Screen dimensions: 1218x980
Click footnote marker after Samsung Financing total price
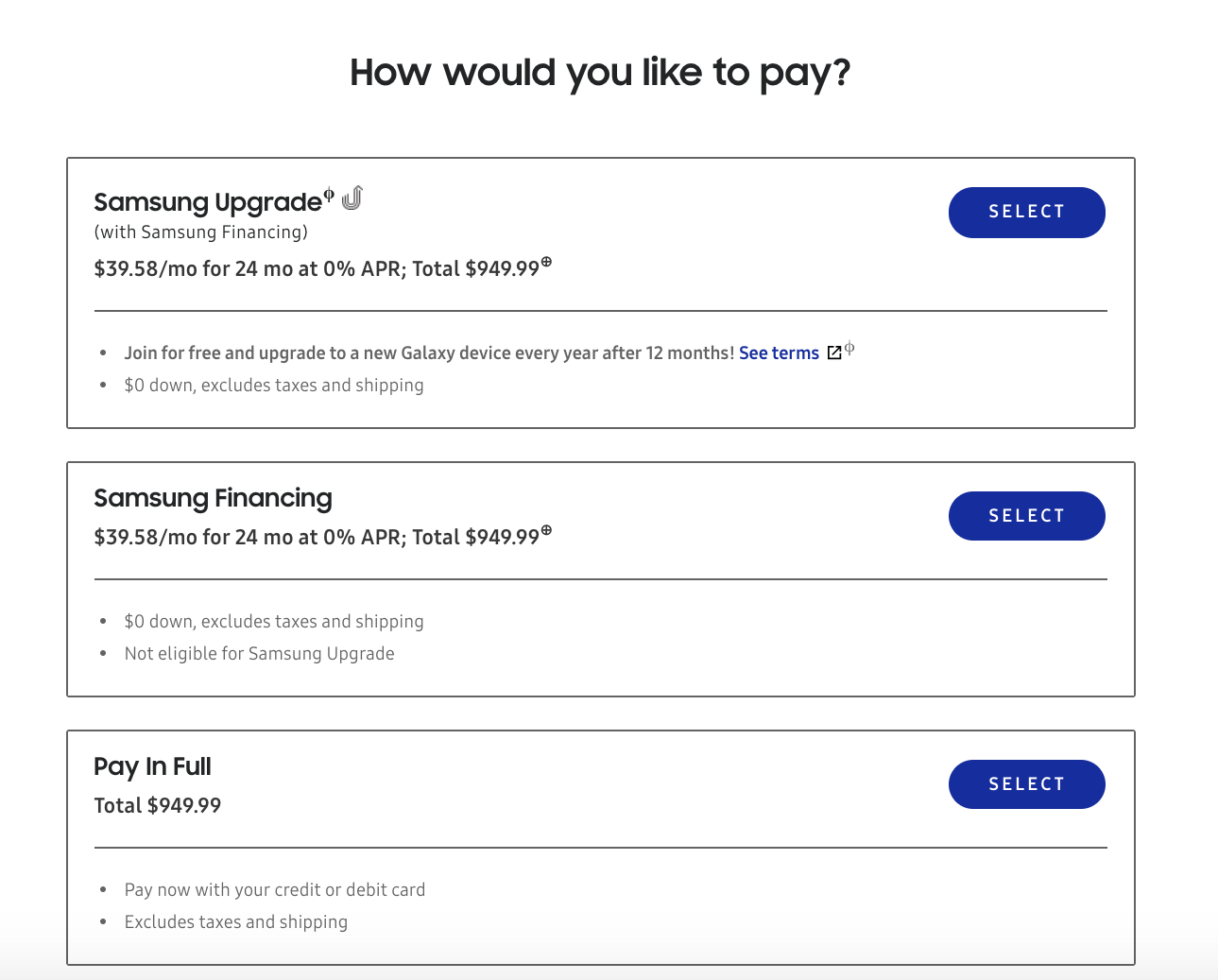pyautogui.click(x=546, y=531)
